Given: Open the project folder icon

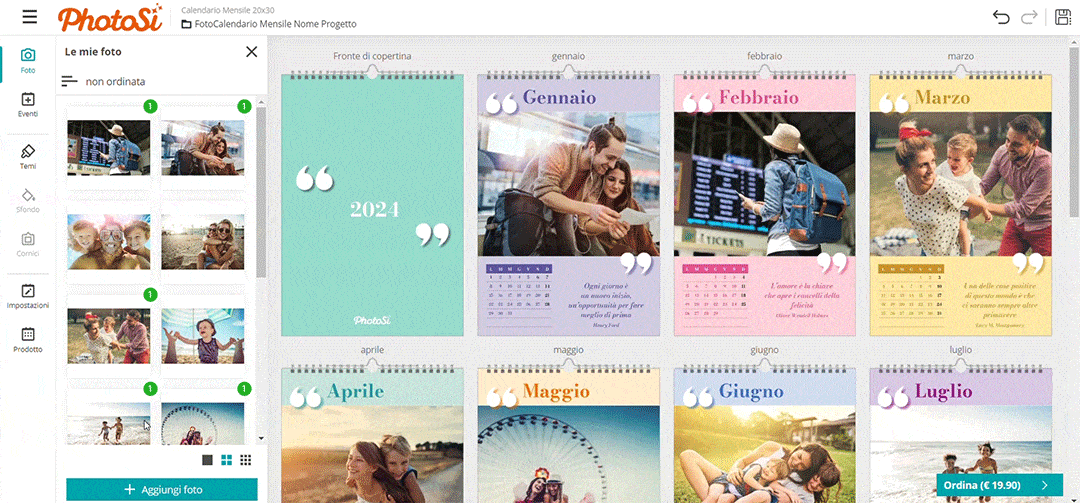Looking at the screenshot, I should click(186, 24).
